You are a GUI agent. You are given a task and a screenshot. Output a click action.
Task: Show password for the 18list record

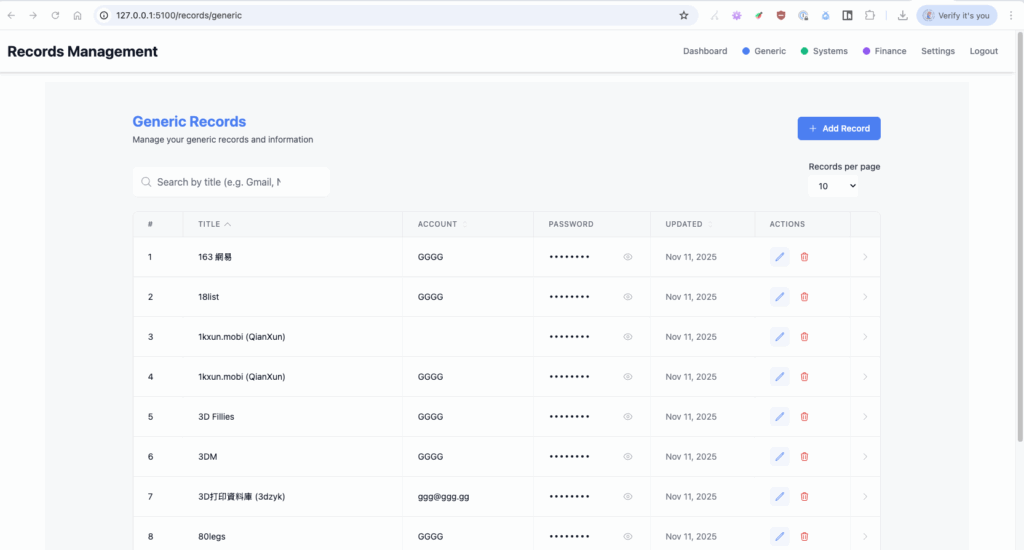[x=628, y=297]
